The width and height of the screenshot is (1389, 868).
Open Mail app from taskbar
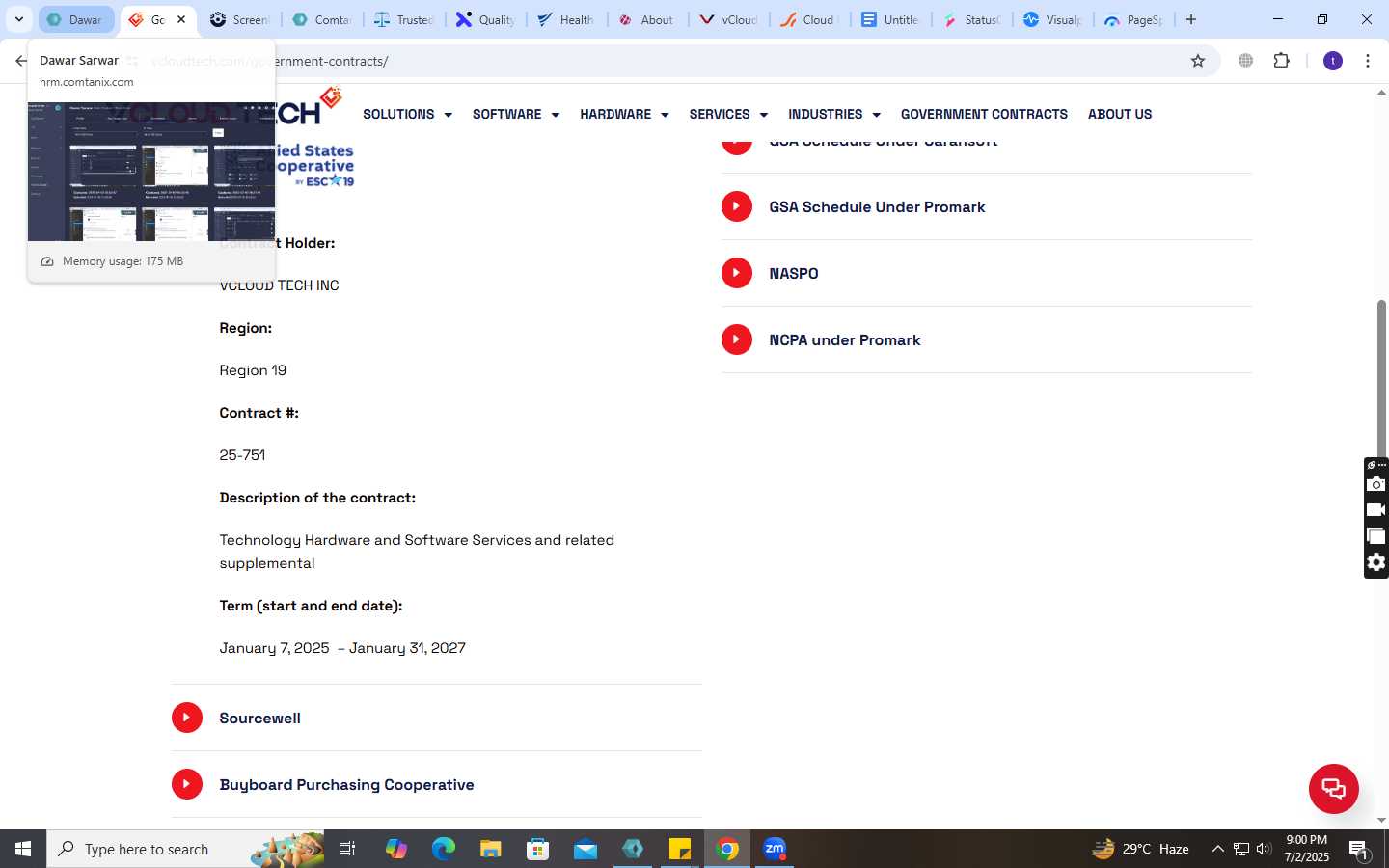tap(586, 849)
